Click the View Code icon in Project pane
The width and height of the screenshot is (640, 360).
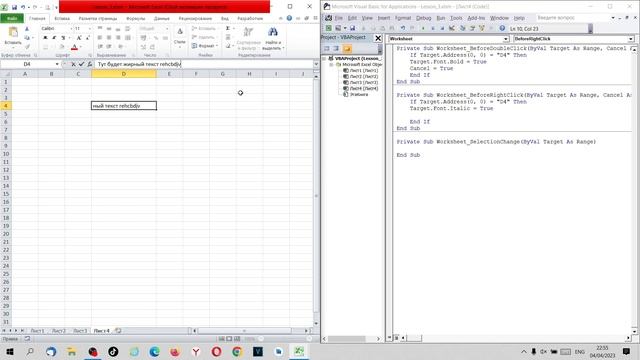pyautogui.click(x=327, y=49)
